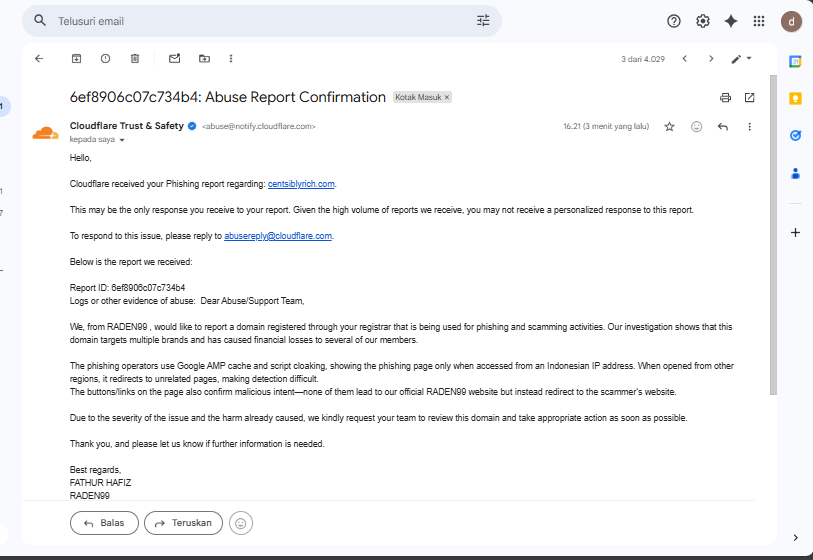
Task: Go to older email arrow
Action: (x=711, y=59)
